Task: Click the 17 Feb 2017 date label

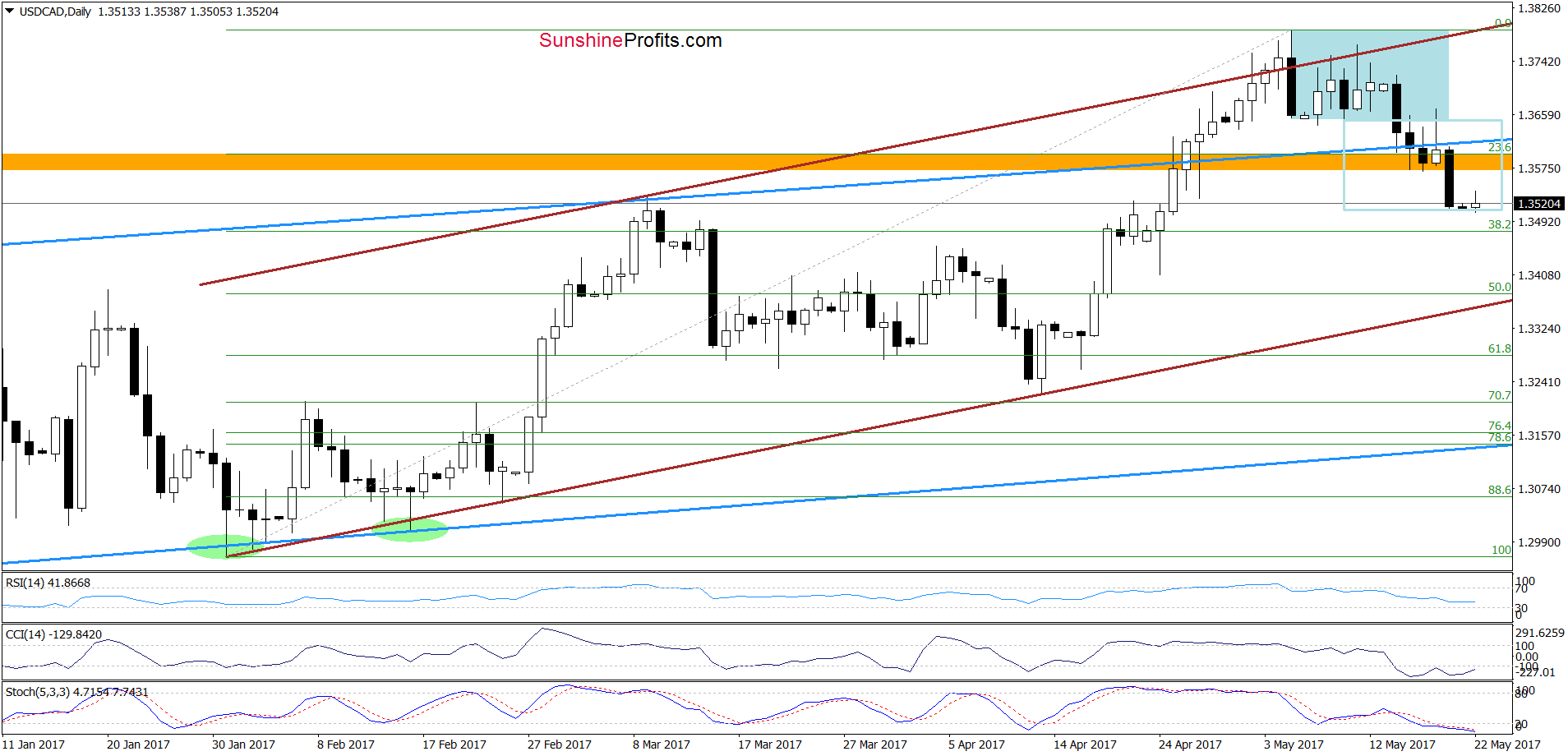Action: [454, 744]
